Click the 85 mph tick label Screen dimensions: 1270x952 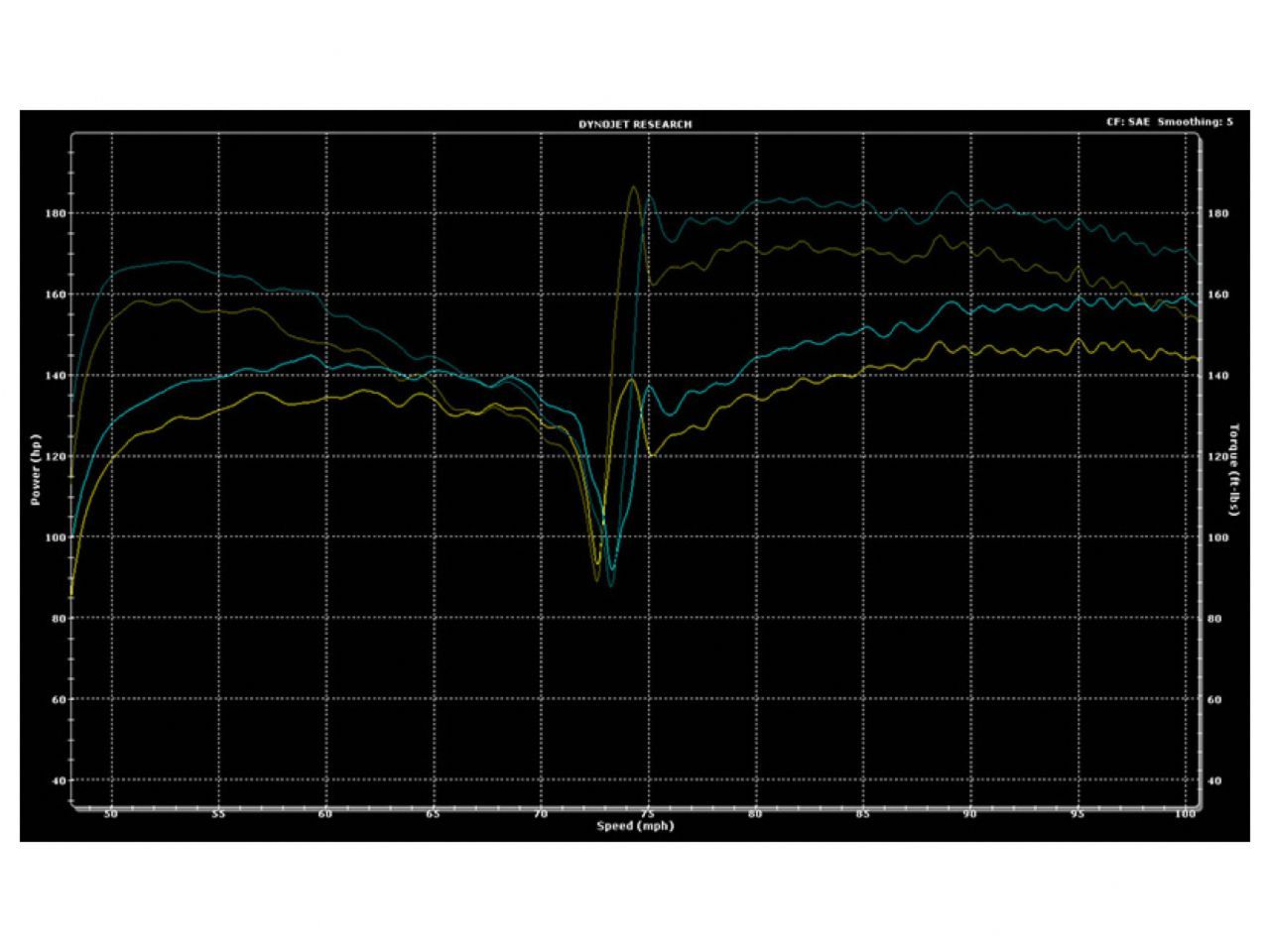(x=863, y=814)
